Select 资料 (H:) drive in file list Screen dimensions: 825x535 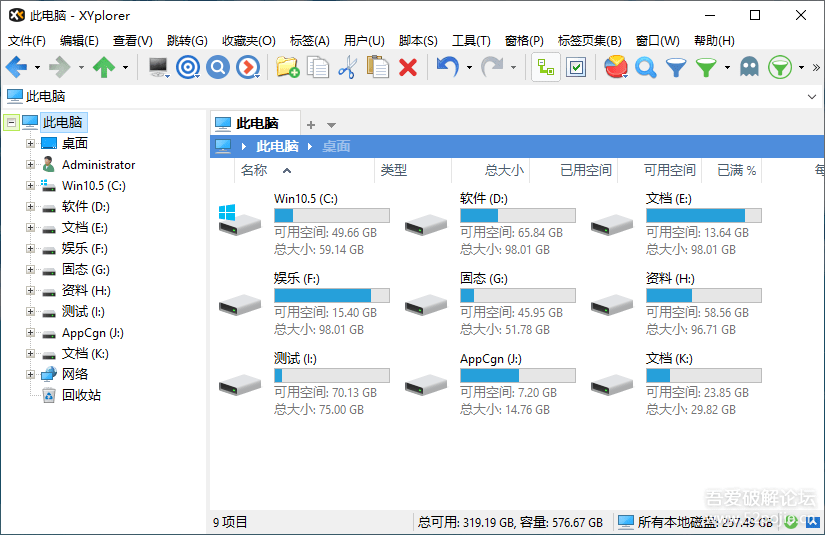(677, 304)
